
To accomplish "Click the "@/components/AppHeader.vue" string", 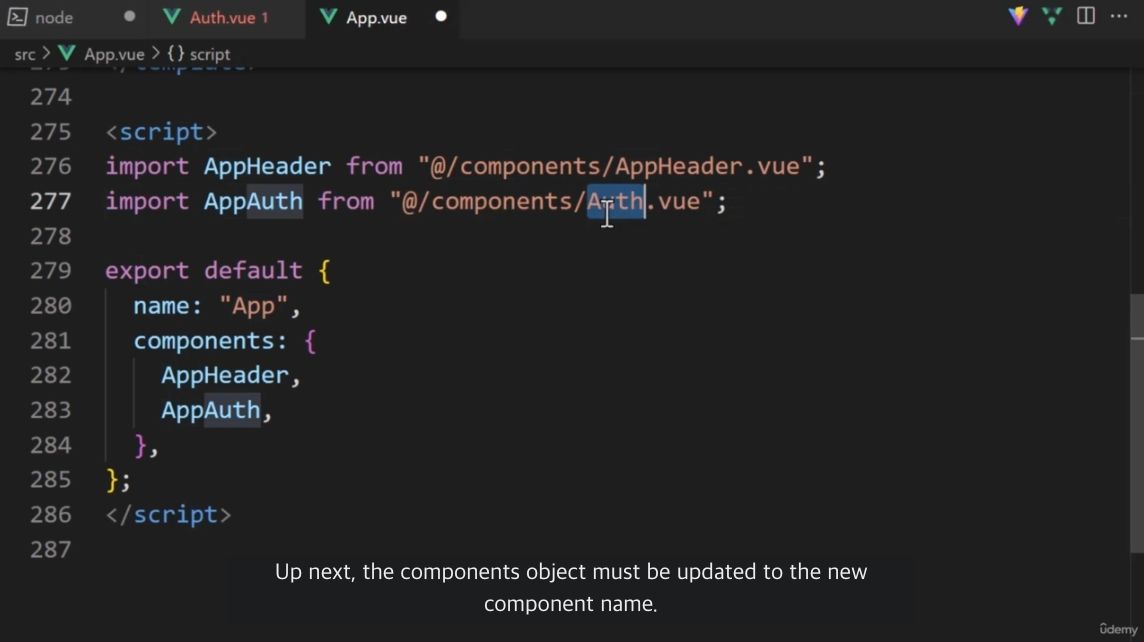I will (615, 166).
